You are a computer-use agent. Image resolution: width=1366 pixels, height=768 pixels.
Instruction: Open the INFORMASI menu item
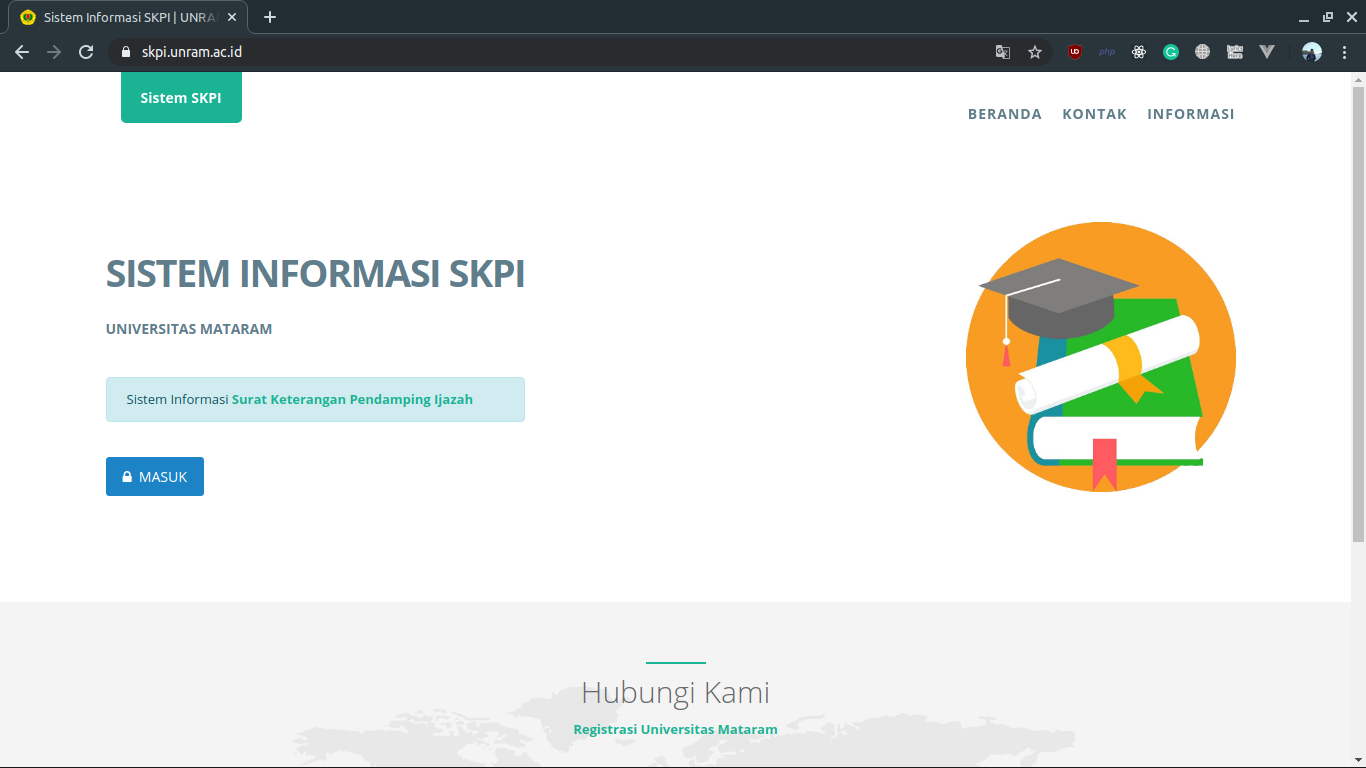click(1191, 114)
